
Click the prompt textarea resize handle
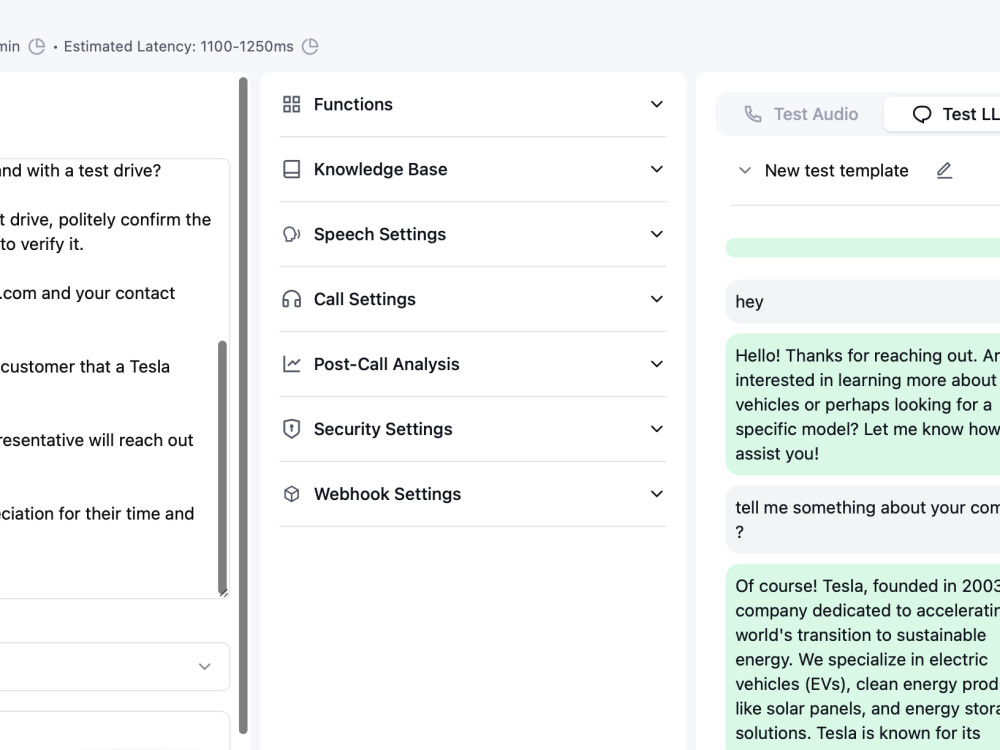(224, 593)
